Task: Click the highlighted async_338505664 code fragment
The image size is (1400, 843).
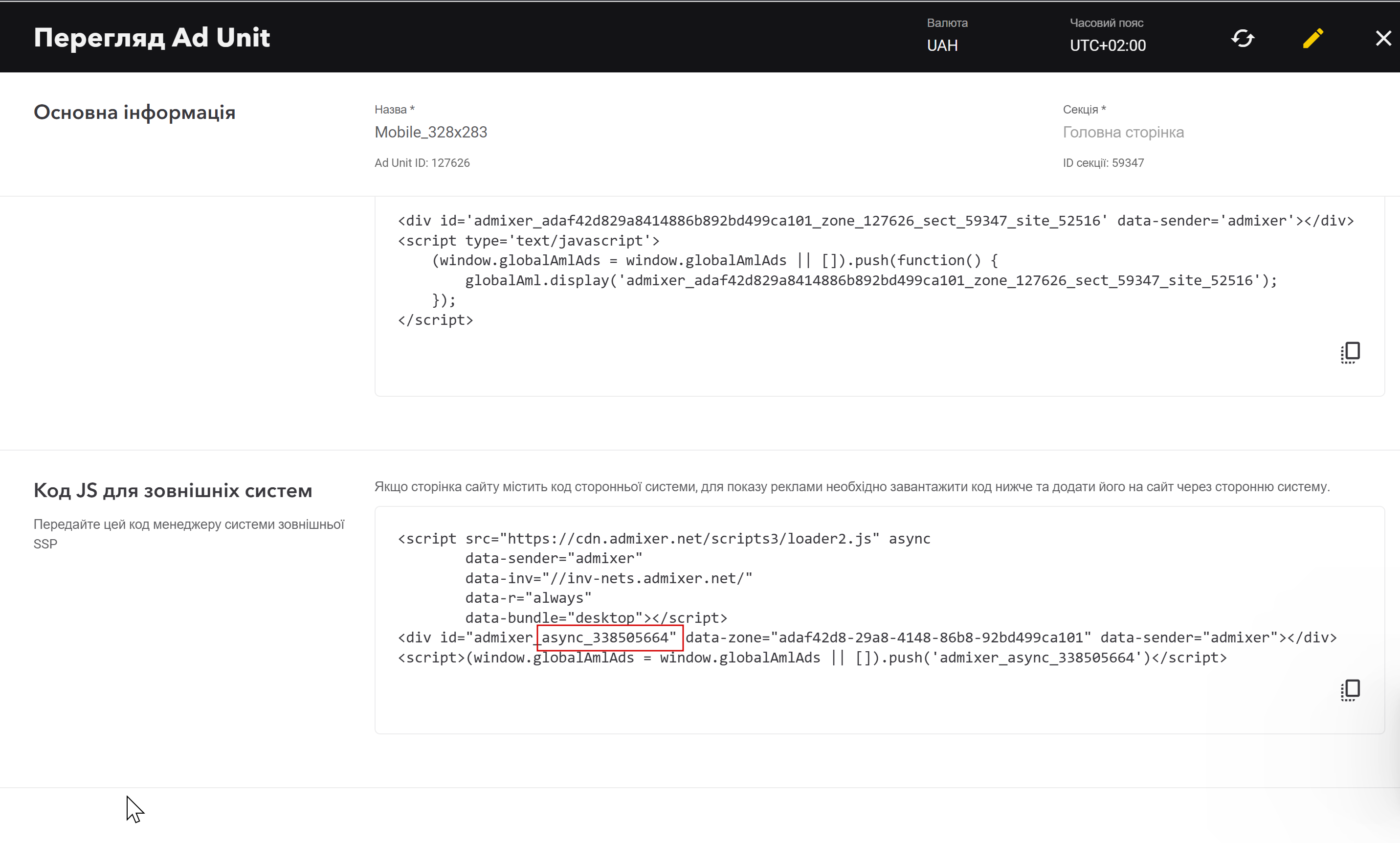Action: point(609,638)
